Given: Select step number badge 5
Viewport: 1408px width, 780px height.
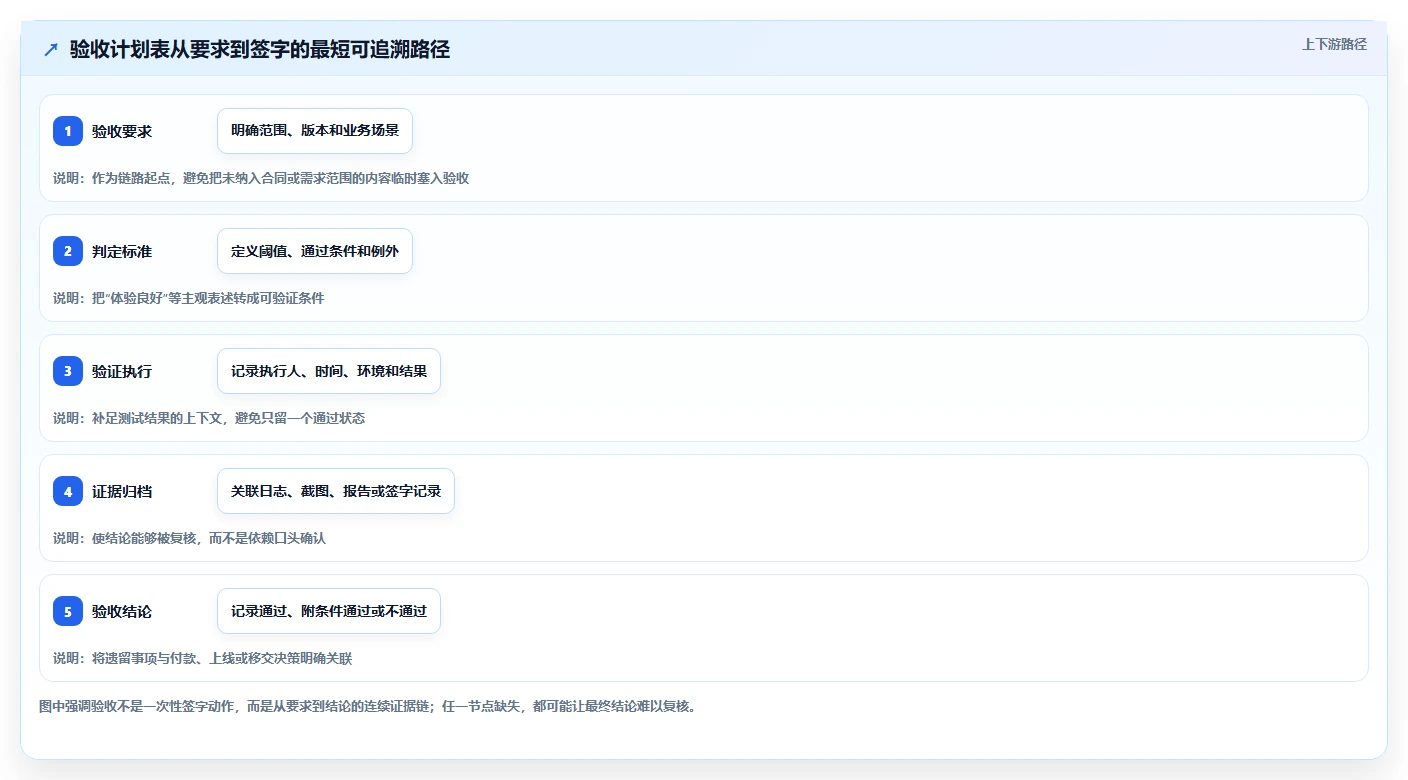Looking at the screenshot, I should 68,611.
